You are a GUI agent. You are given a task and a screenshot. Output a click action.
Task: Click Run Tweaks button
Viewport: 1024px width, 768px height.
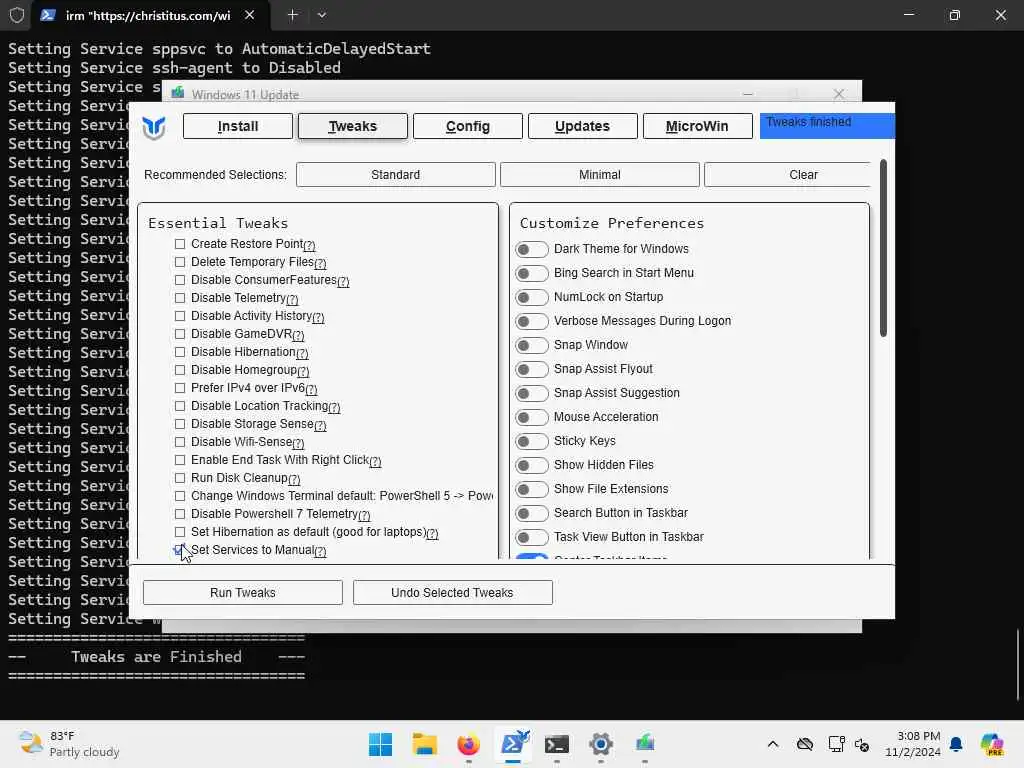[243, 593]
